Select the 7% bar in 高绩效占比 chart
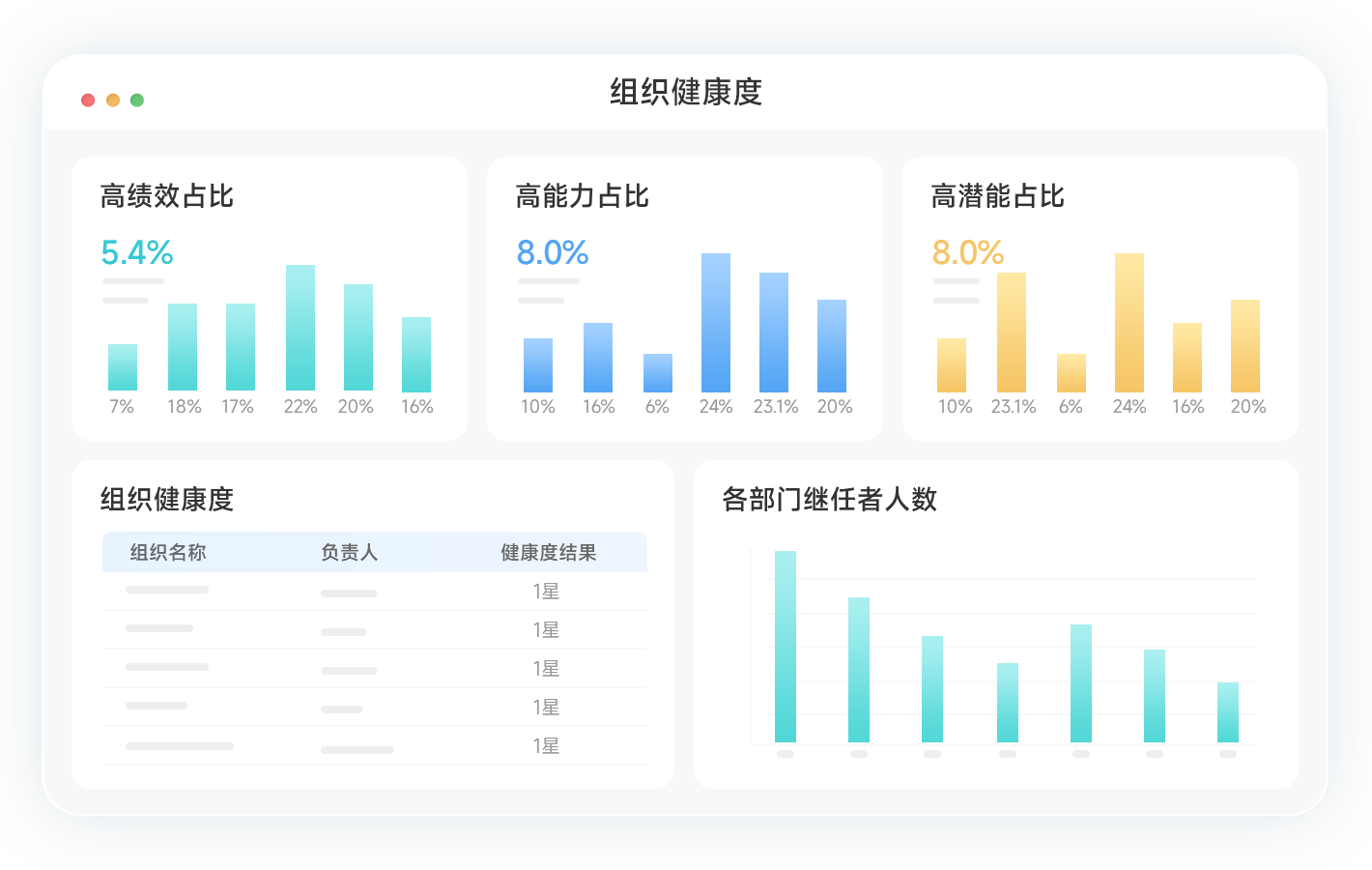 pyautogui.click(x=123, y=367)
